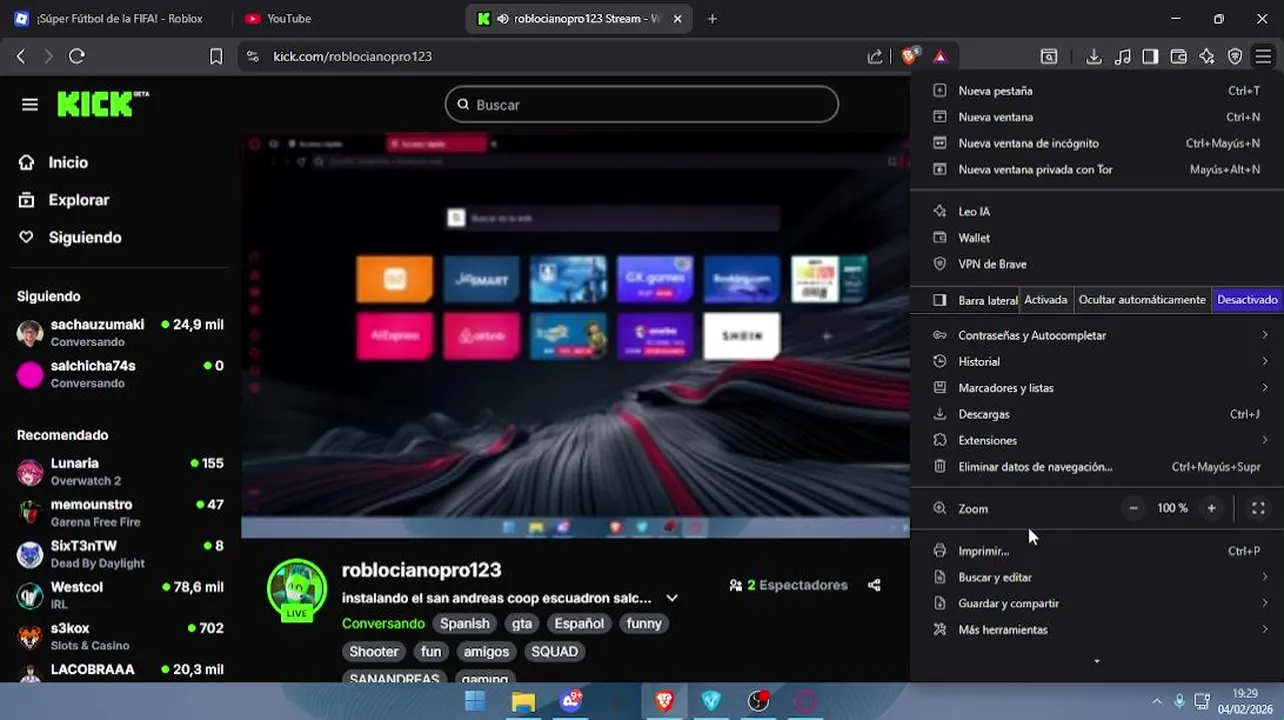Select Imprimir from the menu
The image size is (1284, 720).
point(1097,551)
